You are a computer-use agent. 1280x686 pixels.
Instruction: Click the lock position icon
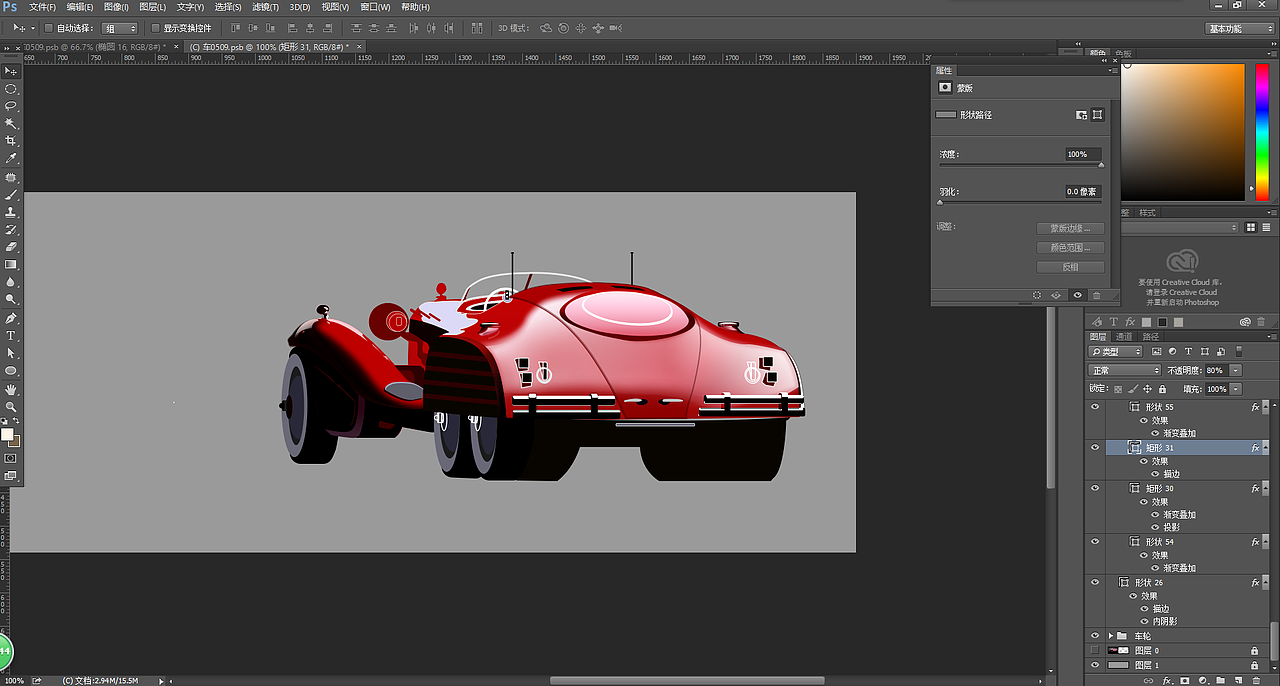(1148, 389)
